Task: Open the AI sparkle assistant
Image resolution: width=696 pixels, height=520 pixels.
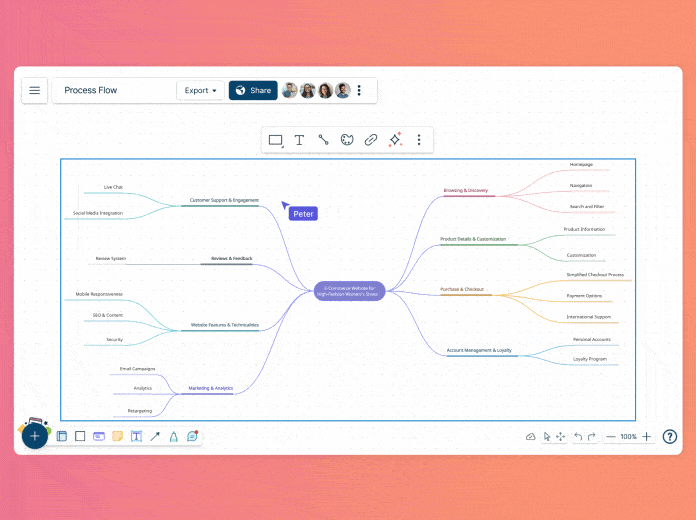Action: point(395,141)
